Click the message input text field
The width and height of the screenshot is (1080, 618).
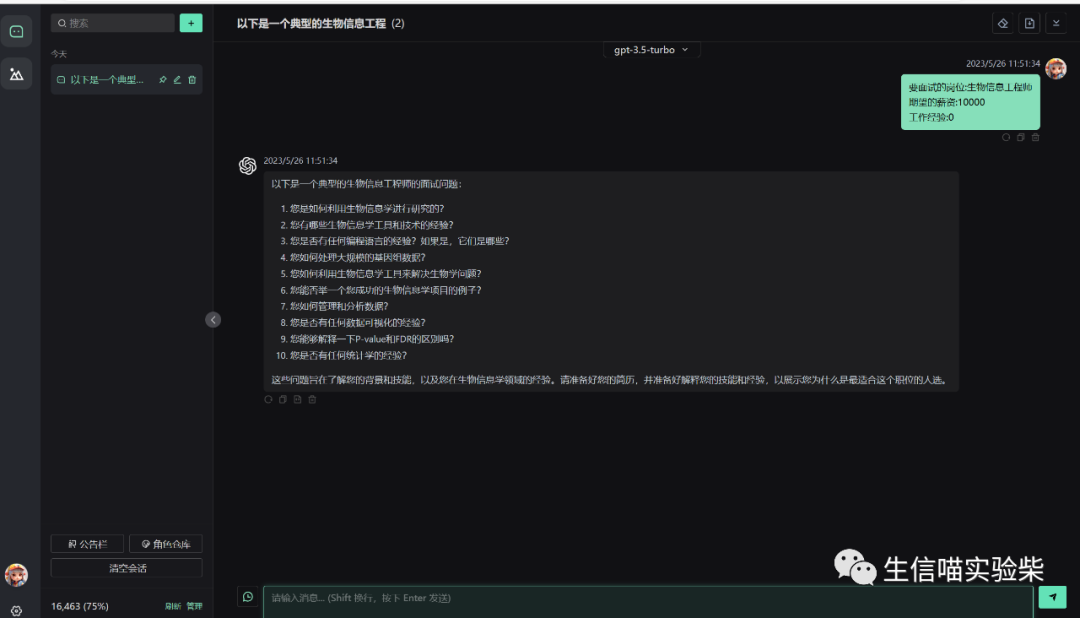[647, 598]
